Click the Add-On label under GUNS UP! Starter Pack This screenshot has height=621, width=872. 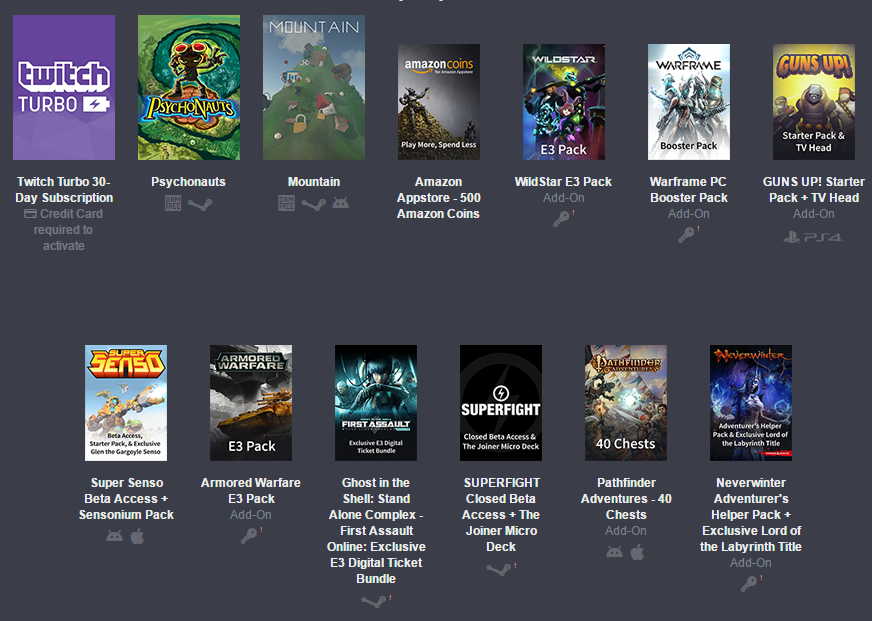pyautogui.click(x=814, y=214)
